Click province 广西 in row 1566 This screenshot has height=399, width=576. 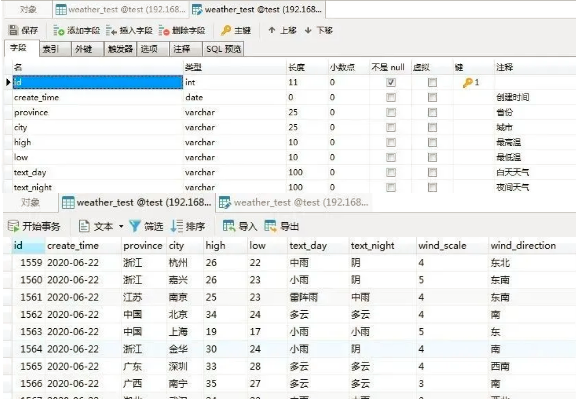133,384
